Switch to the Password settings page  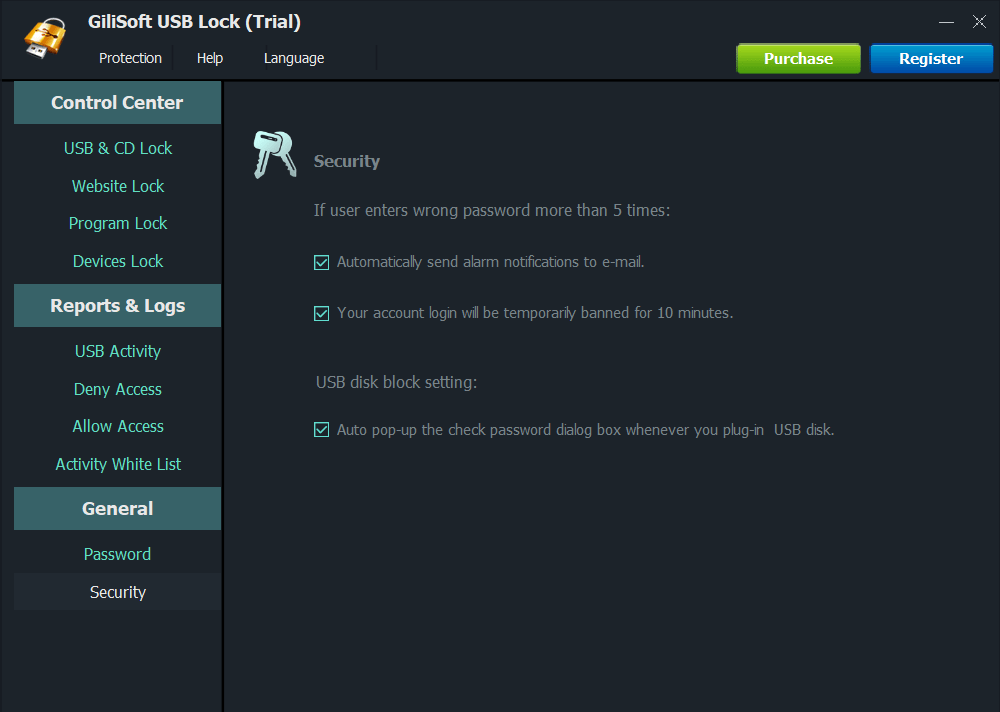click(118, 554)
